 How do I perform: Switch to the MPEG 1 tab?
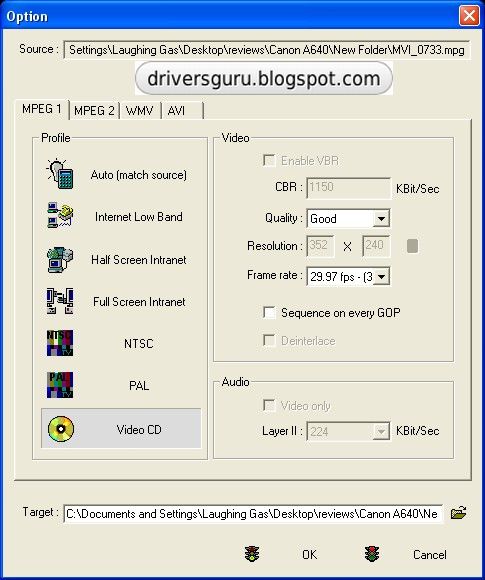tap(42, 109)
